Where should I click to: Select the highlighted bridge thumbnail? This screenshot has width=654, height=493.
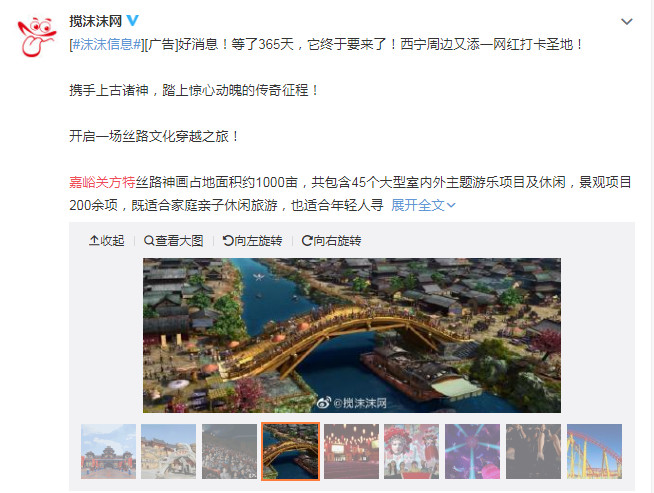[290, 451]
